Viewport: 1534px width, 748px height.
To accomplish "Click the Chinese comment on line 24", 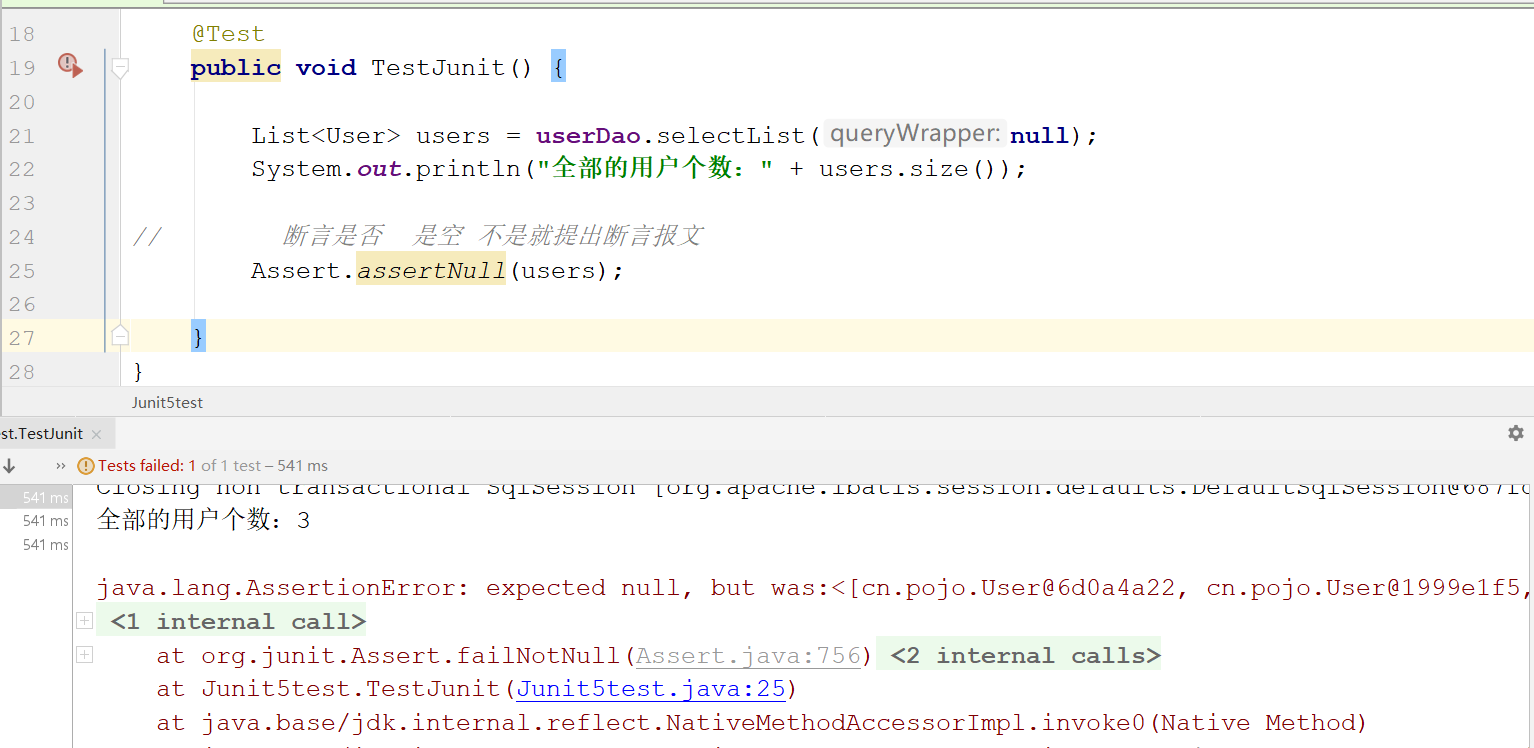I will click(x=493, y=236).
